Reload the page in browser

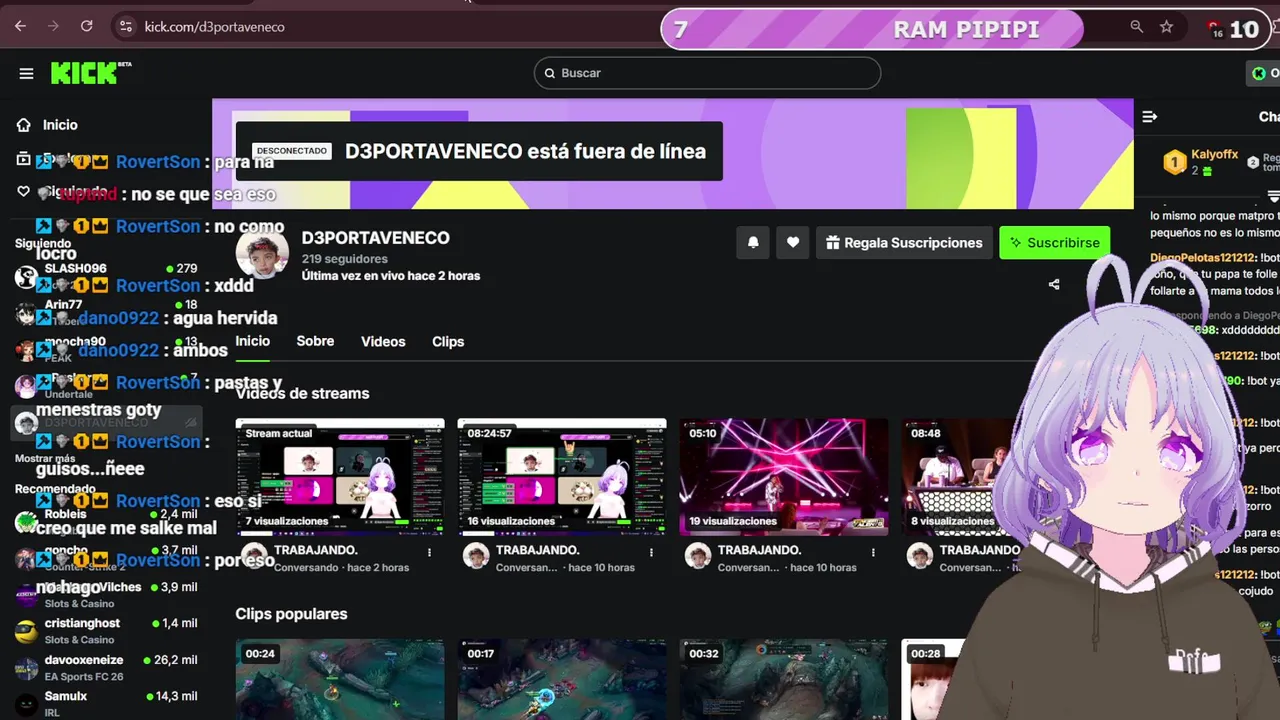[87, 27]
